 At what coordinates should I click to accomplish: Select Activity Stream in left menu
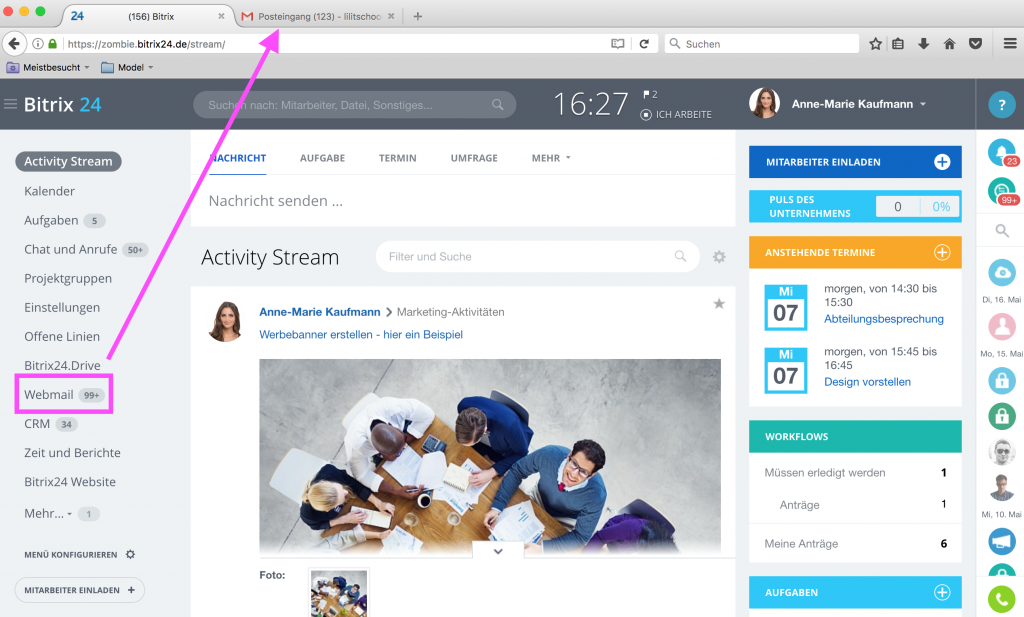click(x=68, y=161)
